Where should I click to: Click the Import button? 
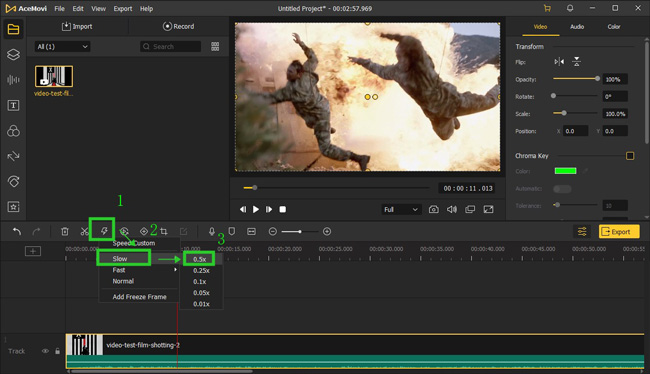(x=77, y=27)
